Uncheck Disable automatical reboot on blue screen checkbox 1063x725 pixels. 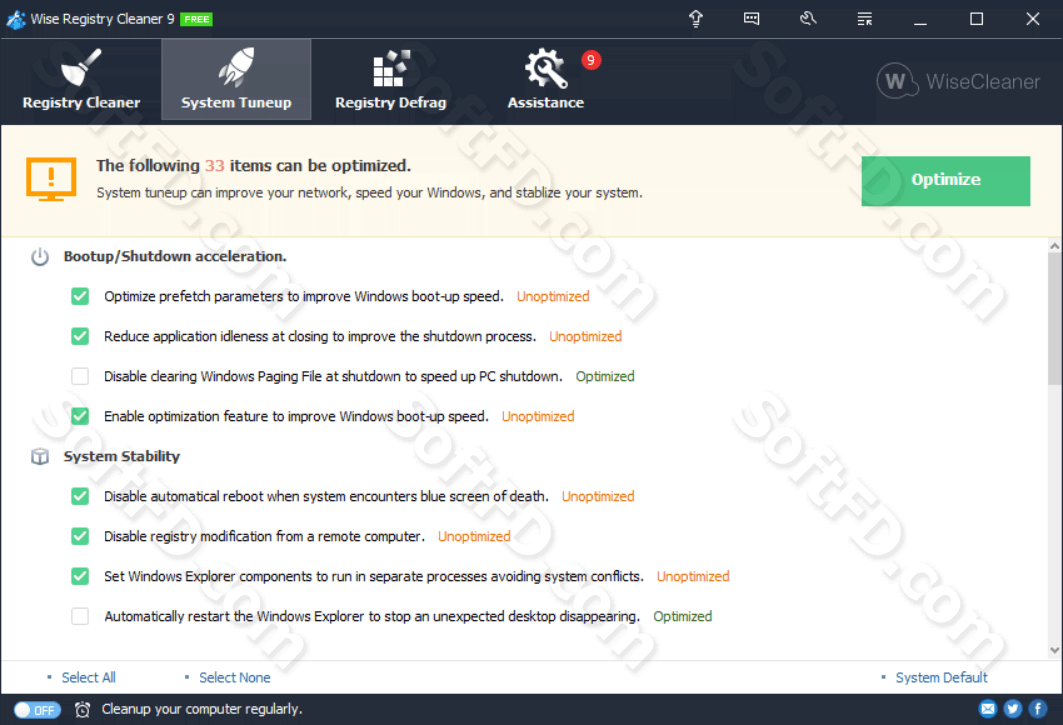pos(80,496)
